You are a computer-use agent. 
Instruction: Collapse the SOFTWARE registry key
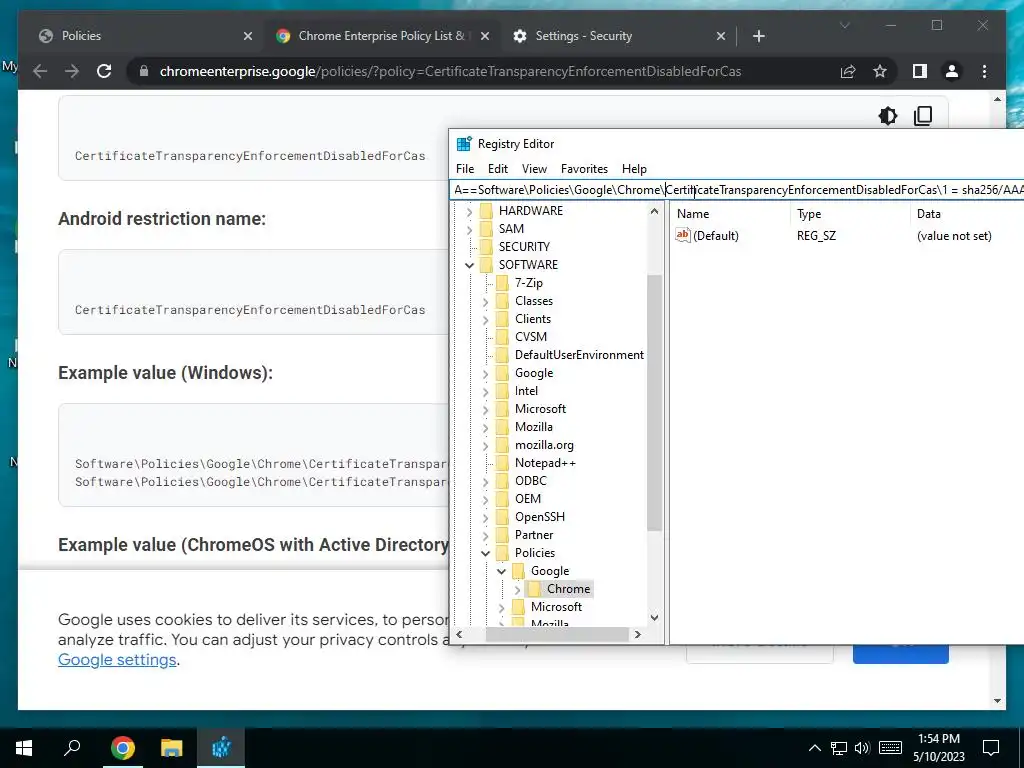tap(469, 265)
